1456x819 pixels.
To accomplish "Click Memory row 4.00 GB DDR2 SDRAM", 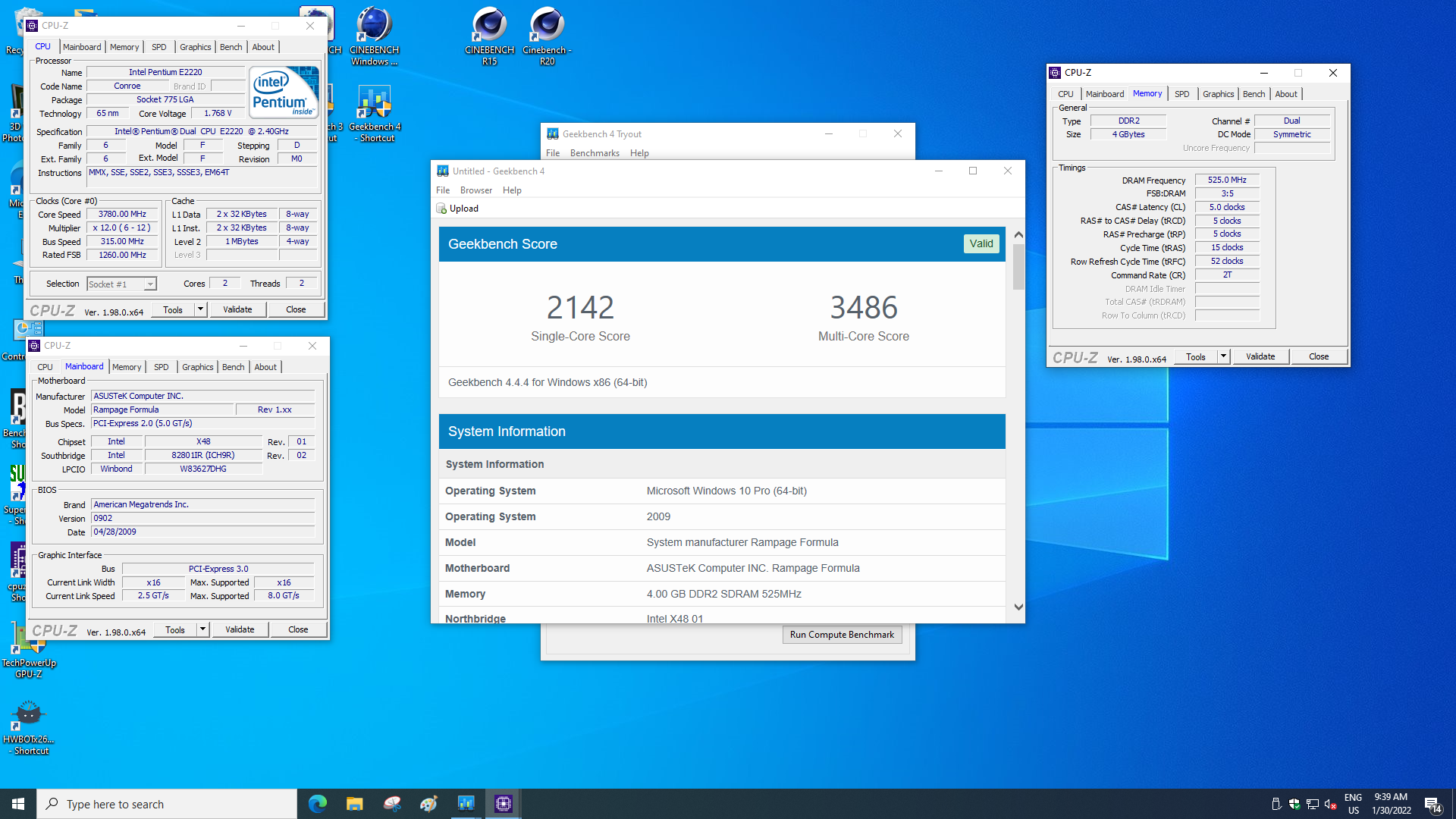I will 722,594.
